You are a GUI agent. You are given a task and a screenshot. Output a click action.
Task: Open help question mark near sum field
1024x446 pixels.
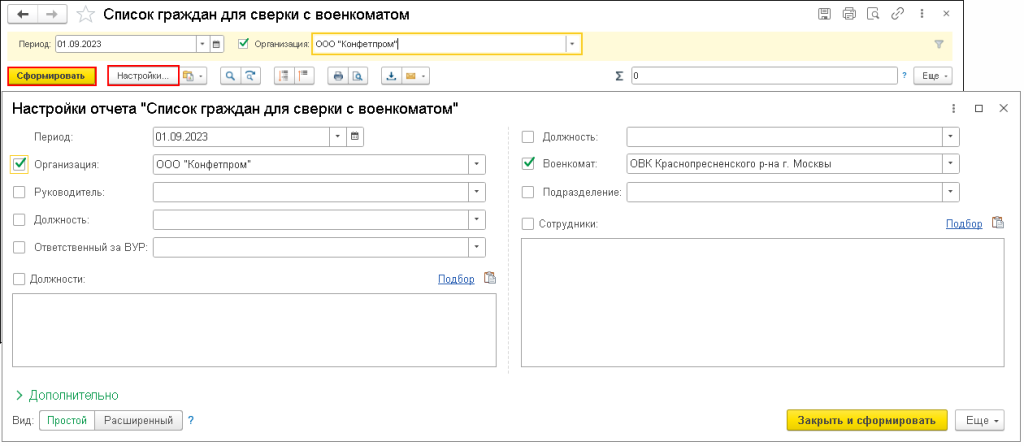pos(904,76)
